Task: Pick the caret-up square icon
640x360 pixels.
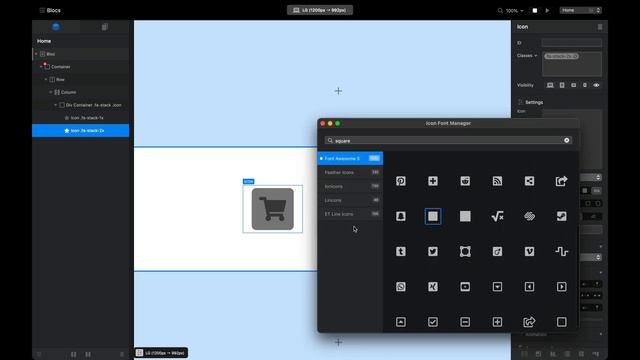Action: tap(401, 322)
